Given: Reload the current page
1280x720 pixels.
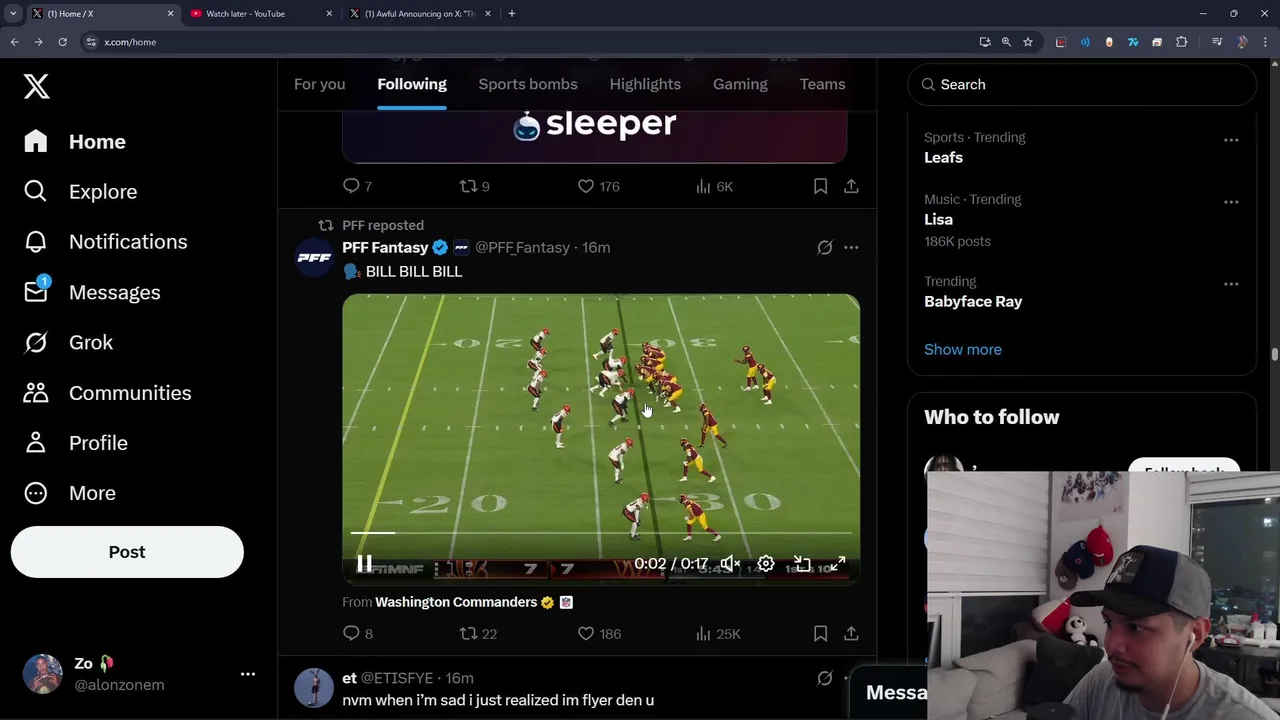Looking at the screenshot, I should (x=62, y=42).
